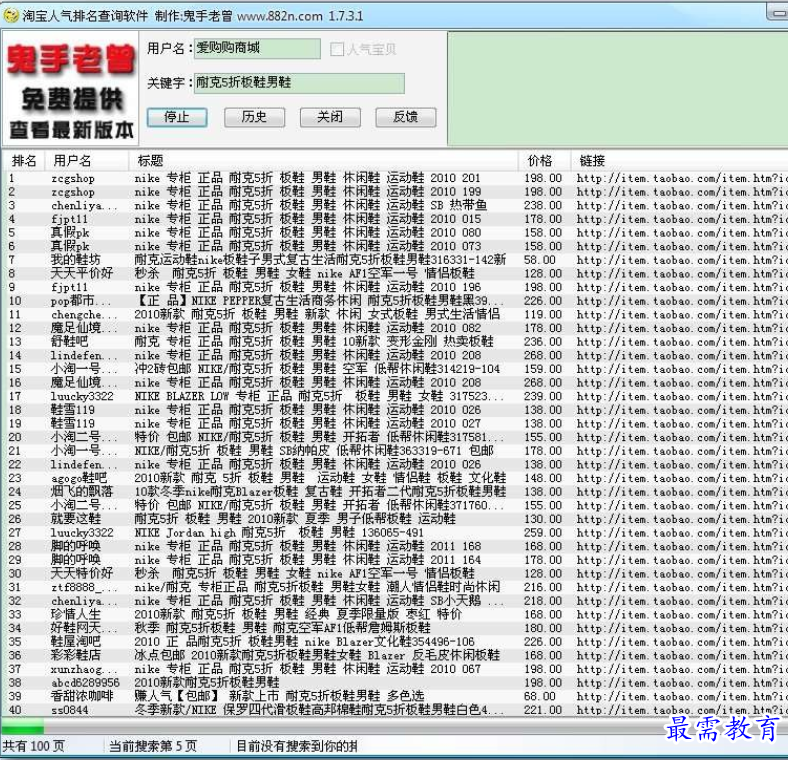Focus the 关键字 input field
The width and height of the screenshot is (788, 760).
tap(300, 83)
